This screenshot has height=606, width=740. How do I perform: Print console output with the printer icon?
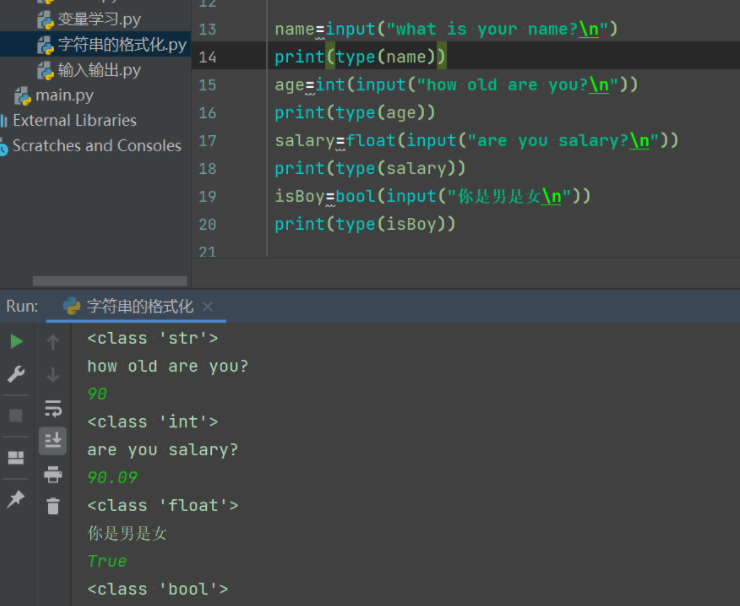click(x=53, y=474)
